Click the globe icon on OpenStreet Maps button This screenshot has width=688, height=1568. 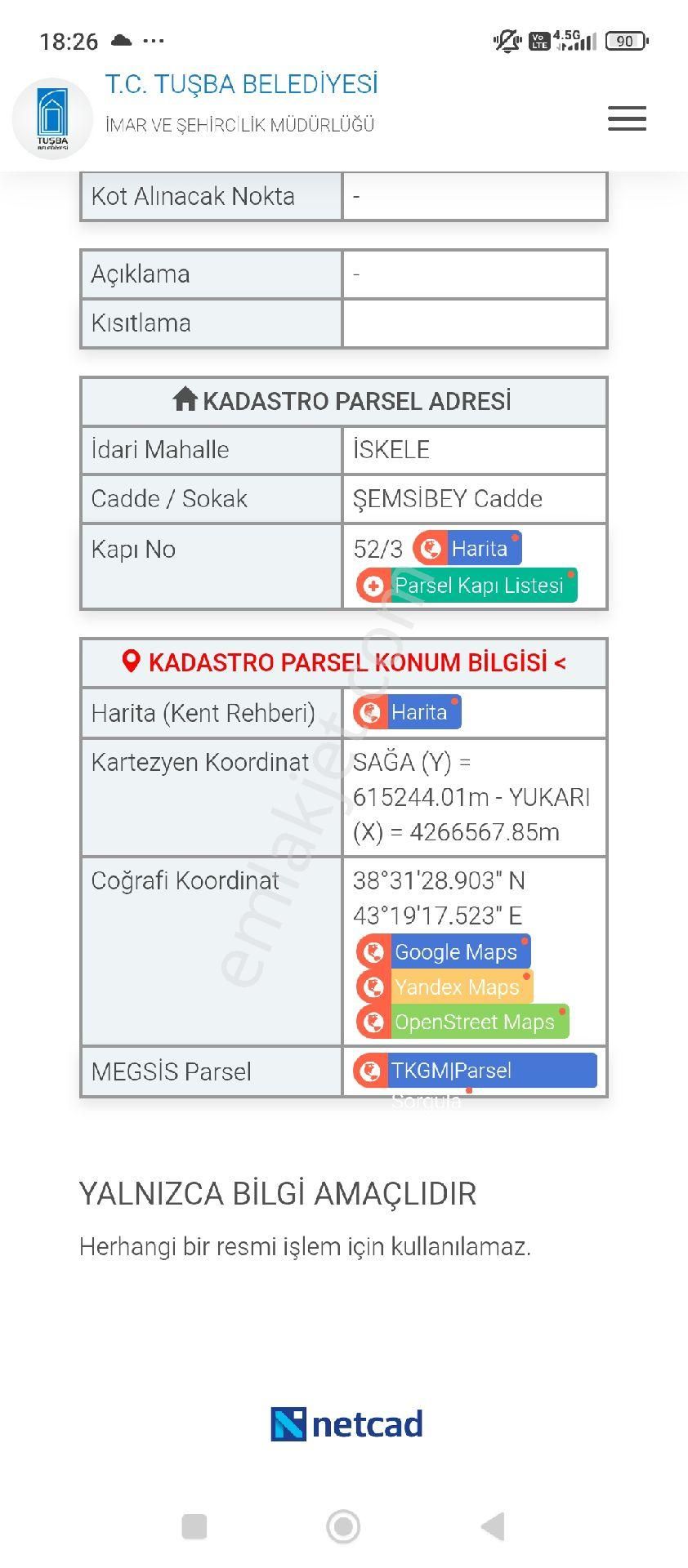coord(373,1021)
